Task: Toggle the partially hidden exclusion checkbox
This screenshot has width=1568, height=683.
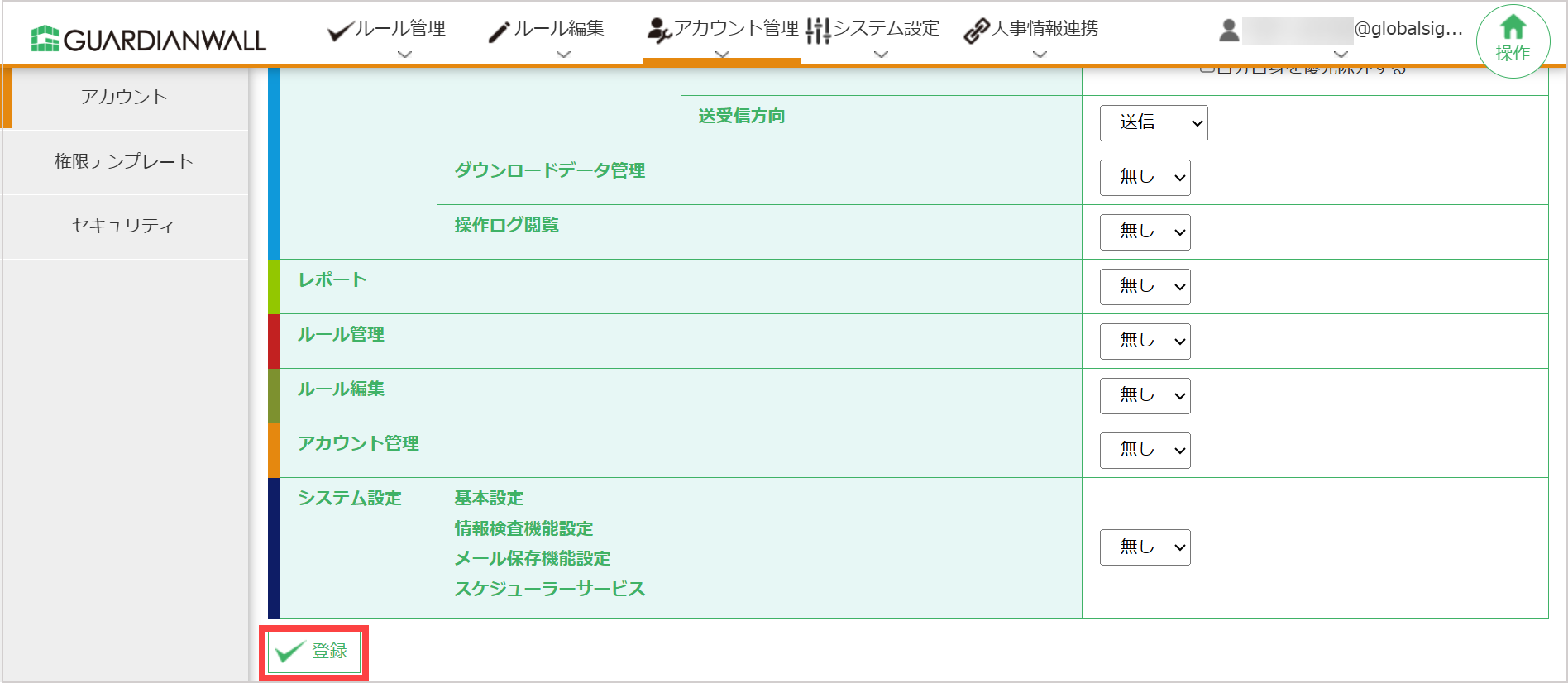Action: click(1207, 69)
